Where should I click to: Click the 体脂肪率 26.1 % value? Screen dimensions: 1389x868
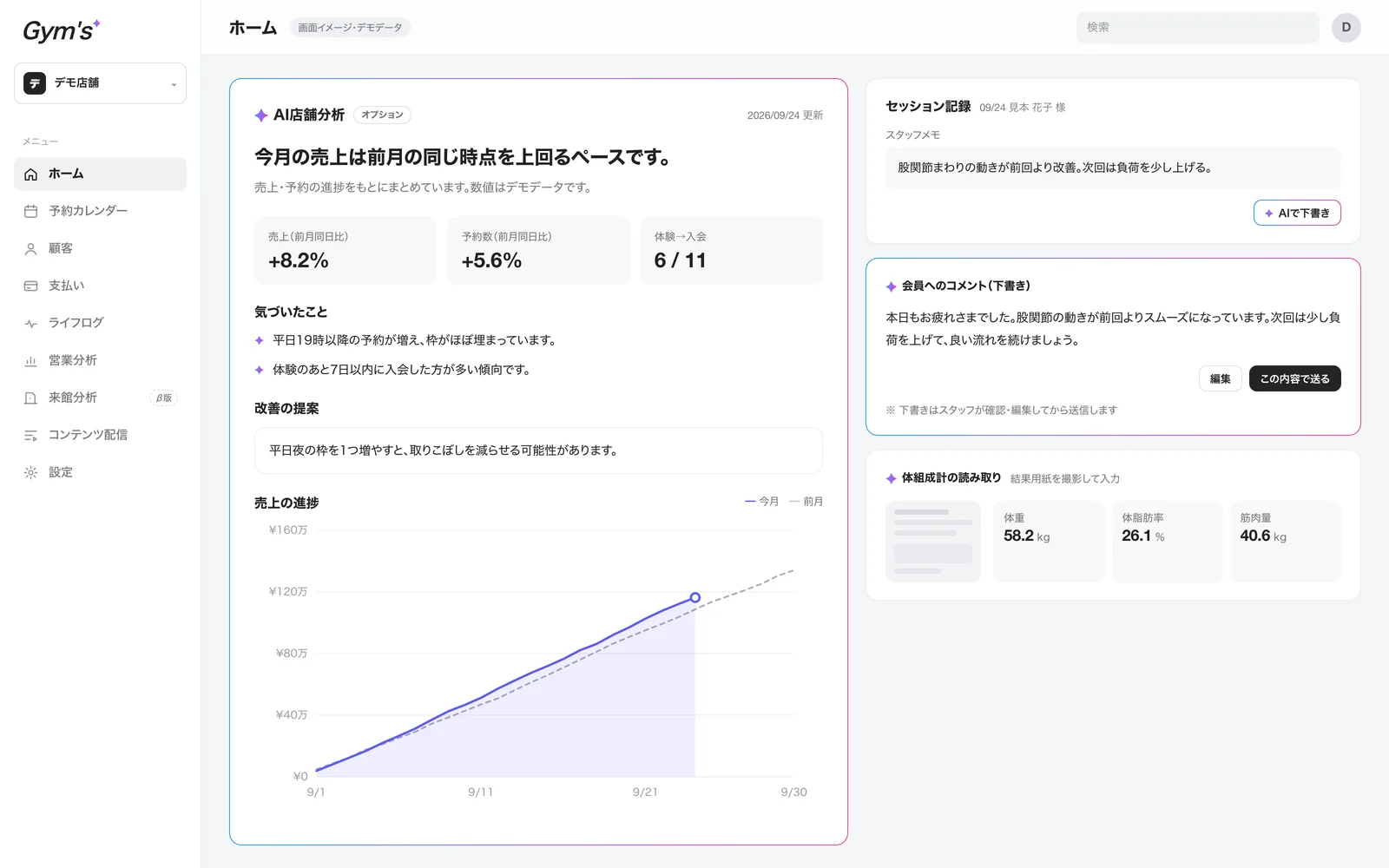1143,536
